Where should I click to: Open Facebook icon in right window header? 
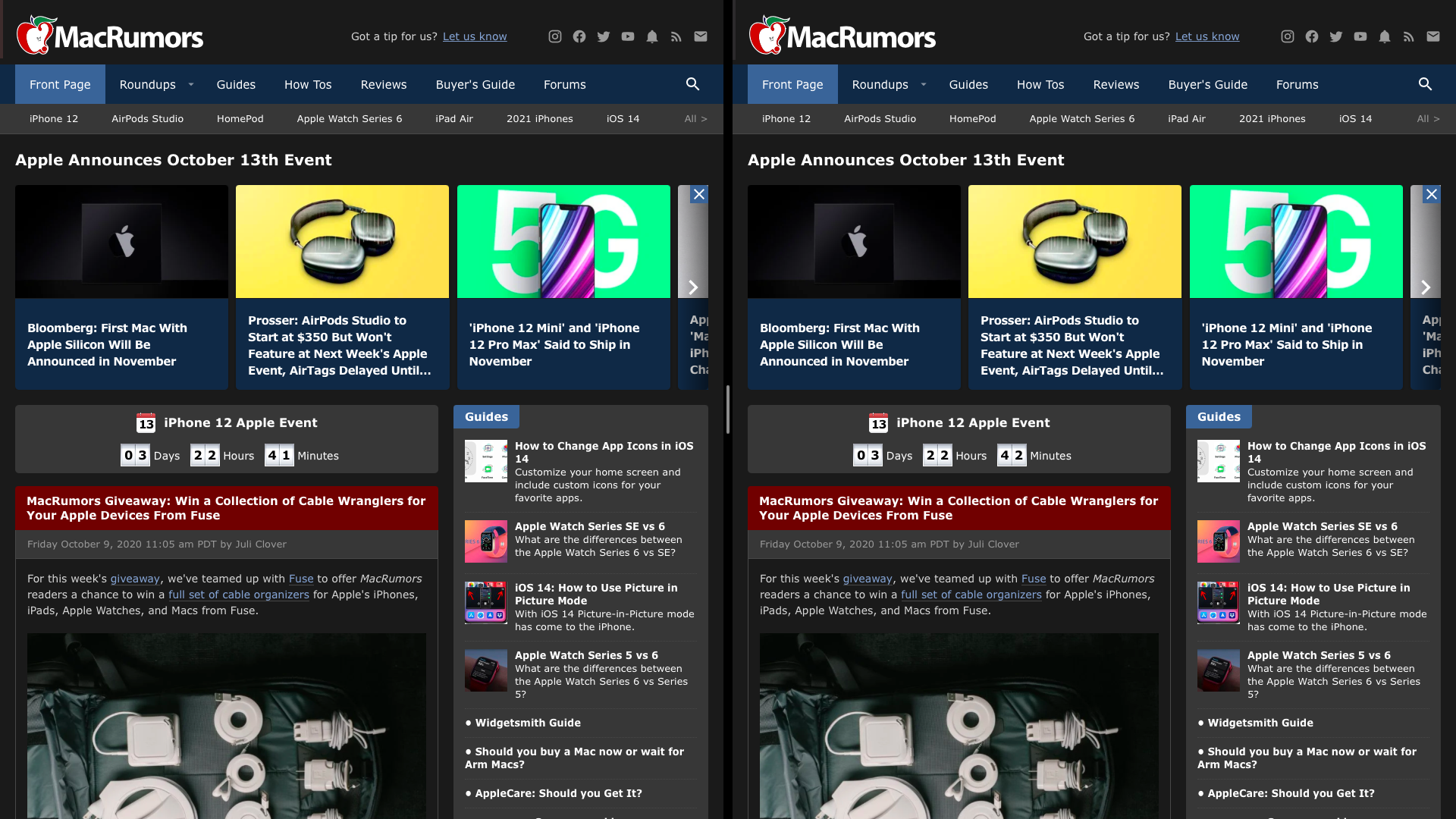[x=1312, y=36]
